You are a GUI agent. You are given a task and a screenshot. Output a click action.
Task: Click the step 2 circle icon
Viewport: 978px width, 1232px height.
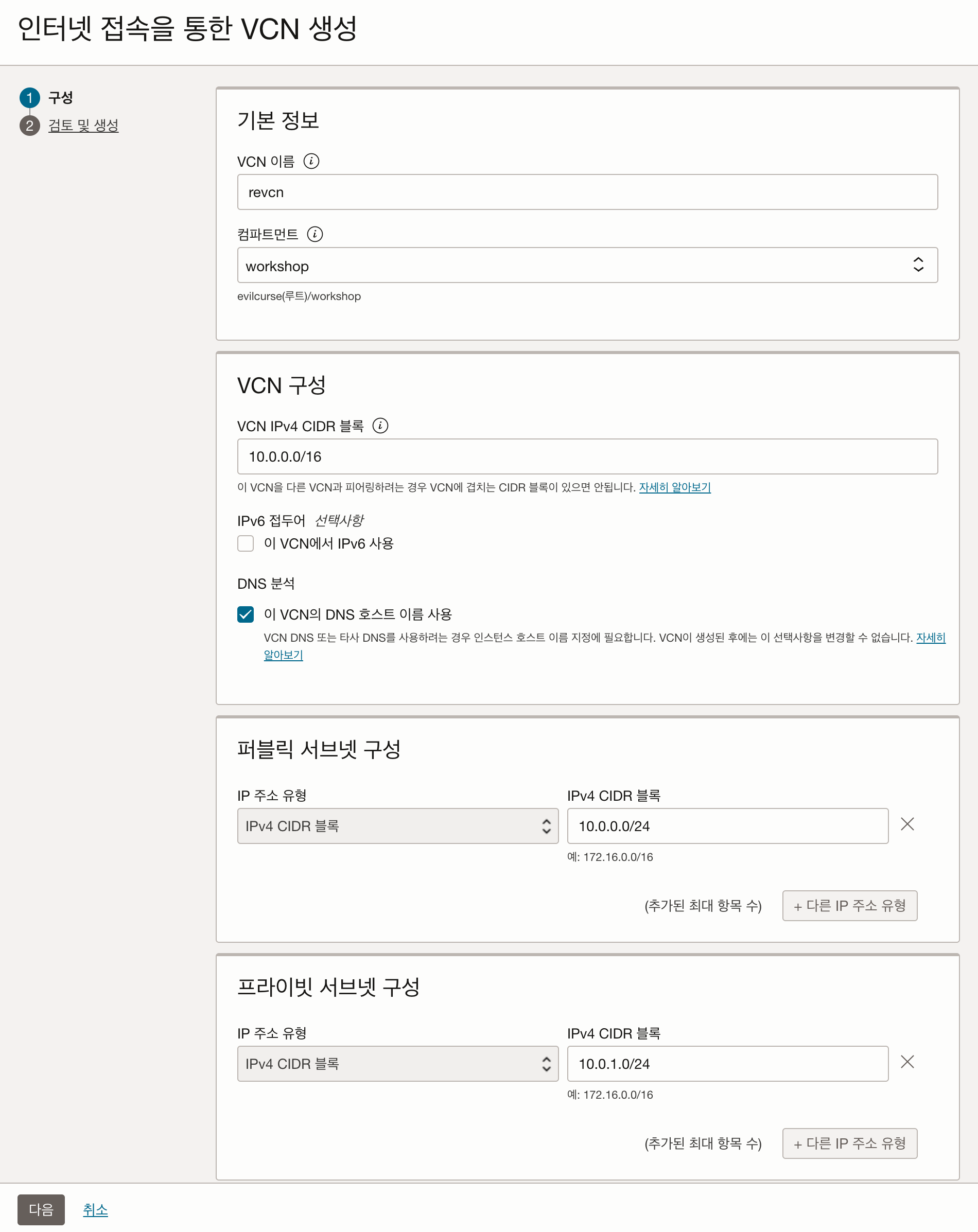[x=30, y=126]
